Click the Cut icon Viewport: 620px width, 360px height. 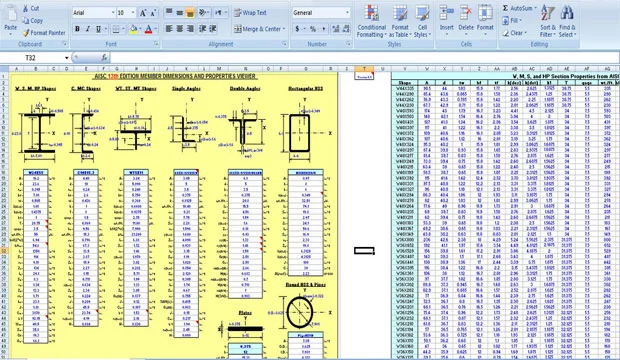pyautogui.click(x=26, y=8)
